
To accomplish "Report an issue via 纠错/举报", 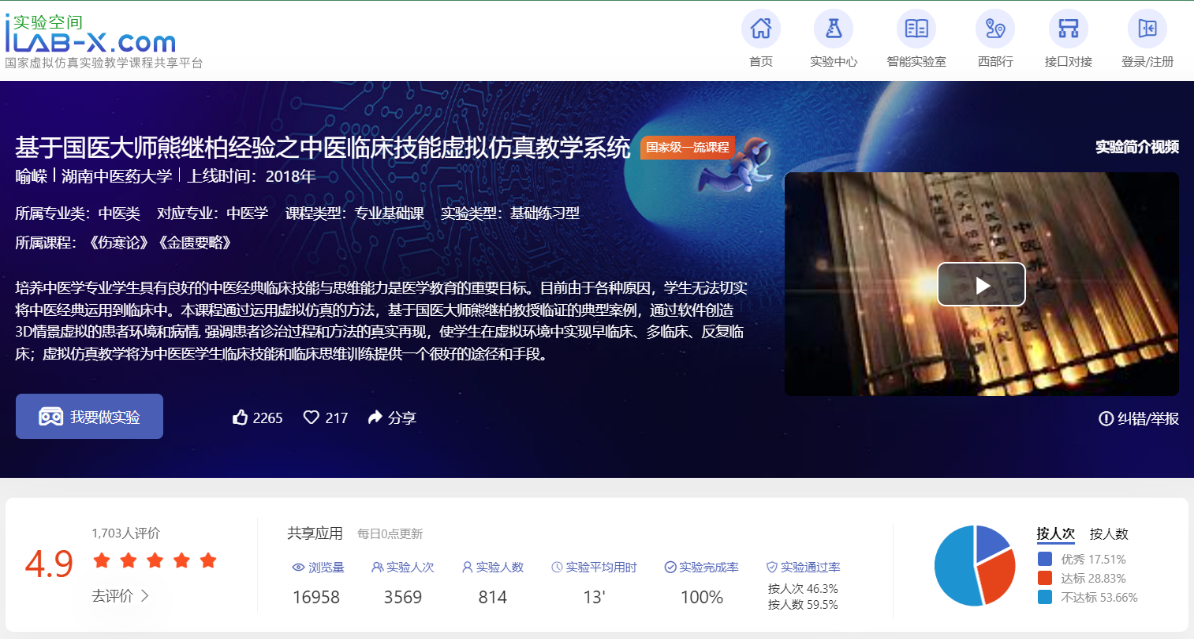I will 1138,418.
